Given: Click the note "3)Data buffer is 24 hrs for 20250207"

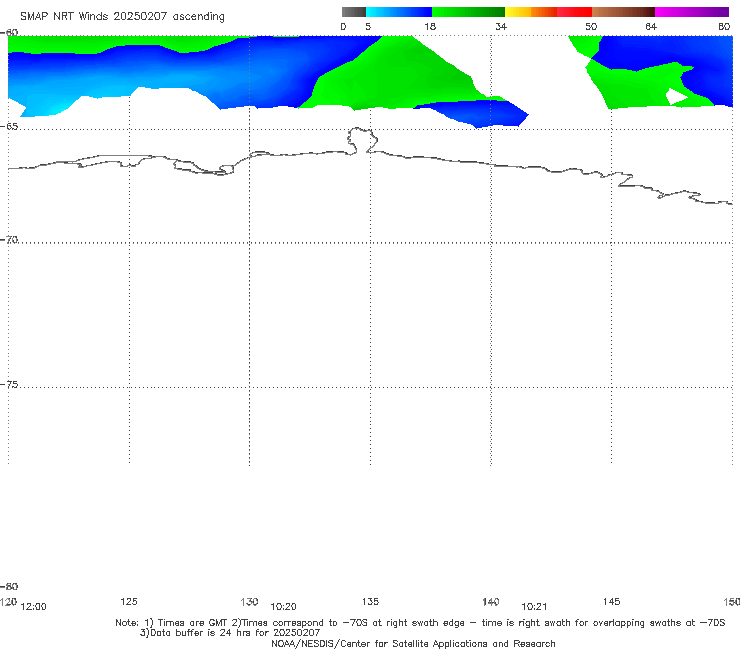Looking at the screenshot, I should 230,633.
